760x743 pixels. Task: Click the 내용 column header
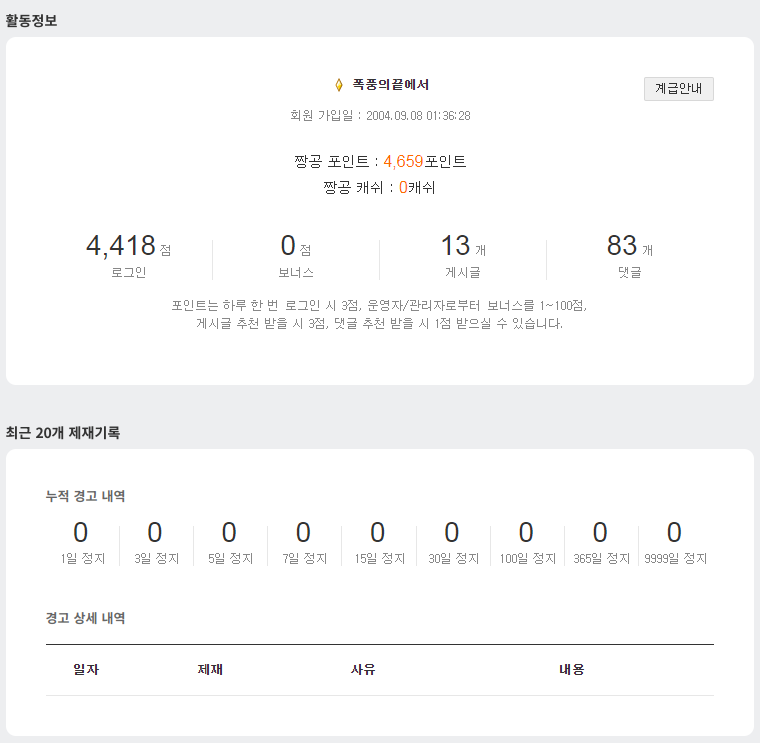(571, 669)
